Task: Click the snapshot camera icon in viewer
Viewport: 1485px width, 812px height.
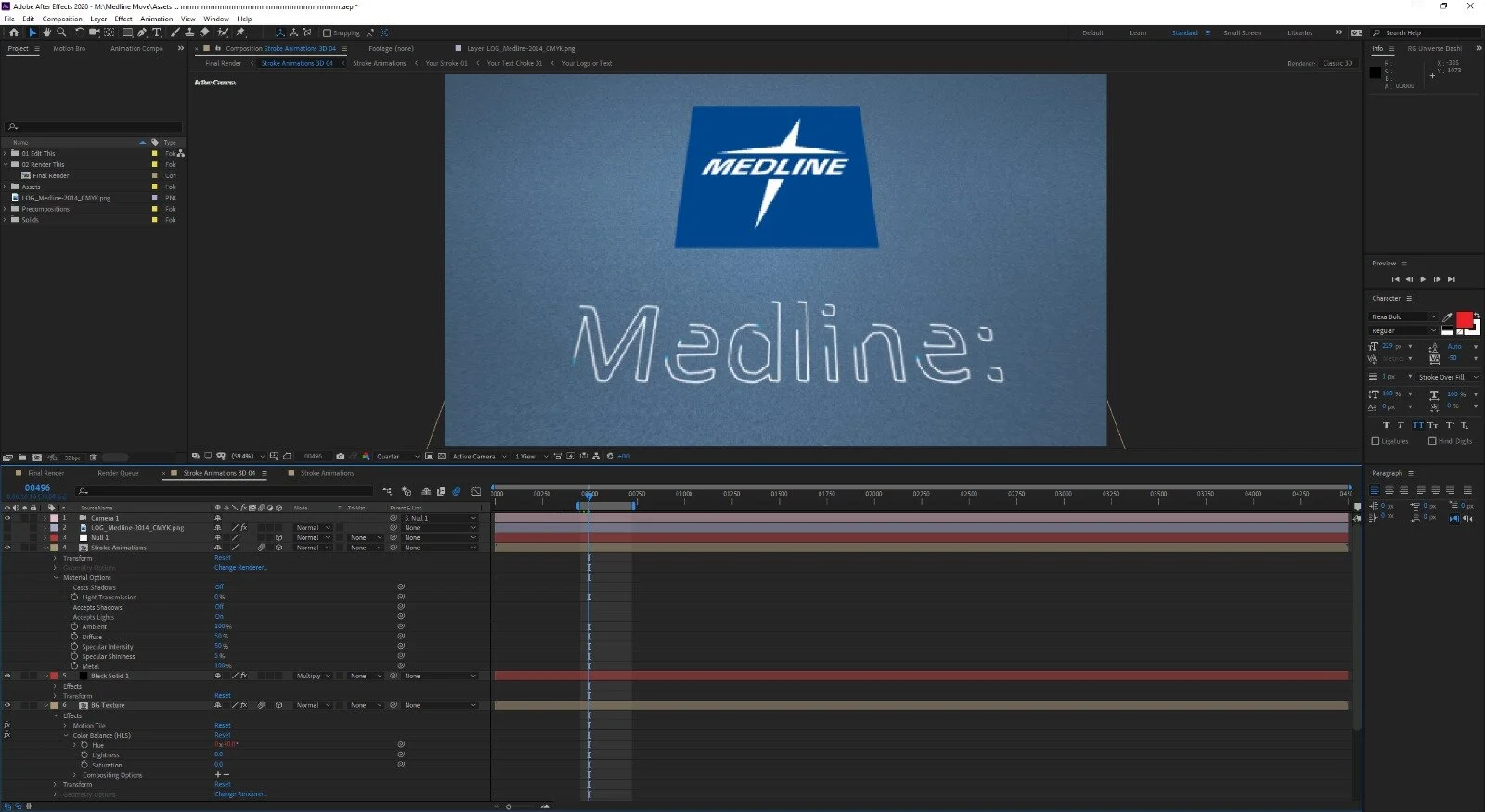Action: tap(340, 457)
